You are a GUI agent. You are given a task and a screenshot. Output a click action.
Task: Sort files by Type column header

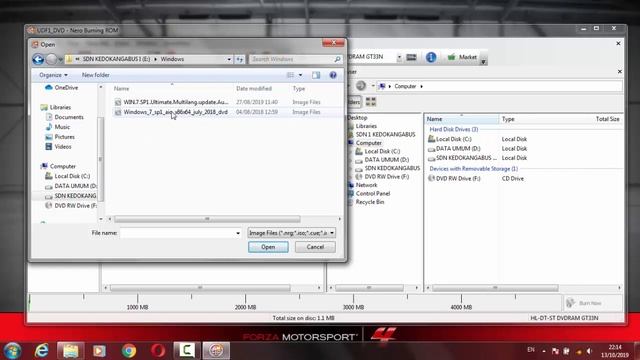(x=299, y=89)
